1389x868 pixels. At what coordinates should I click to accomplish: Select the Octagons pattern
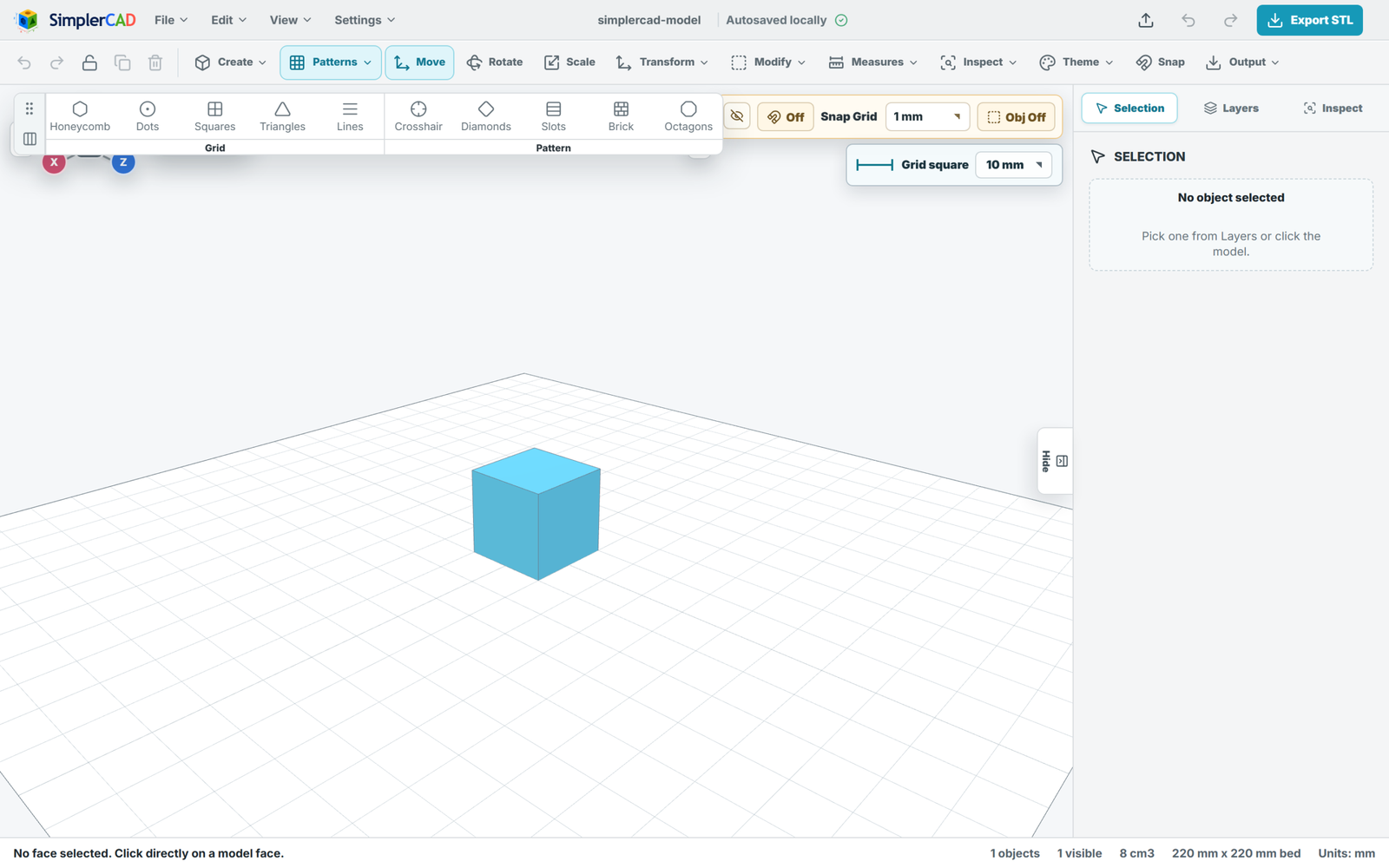(688, 116)
